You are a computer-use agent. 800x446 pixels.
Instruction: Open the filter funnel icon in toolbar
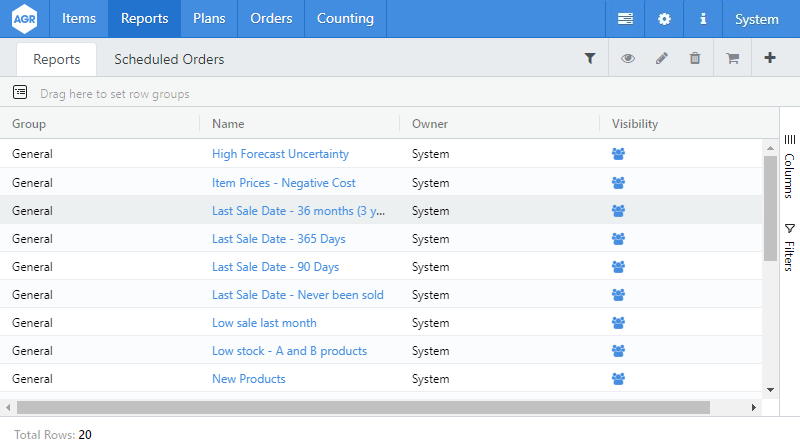[x=590, y=59]
